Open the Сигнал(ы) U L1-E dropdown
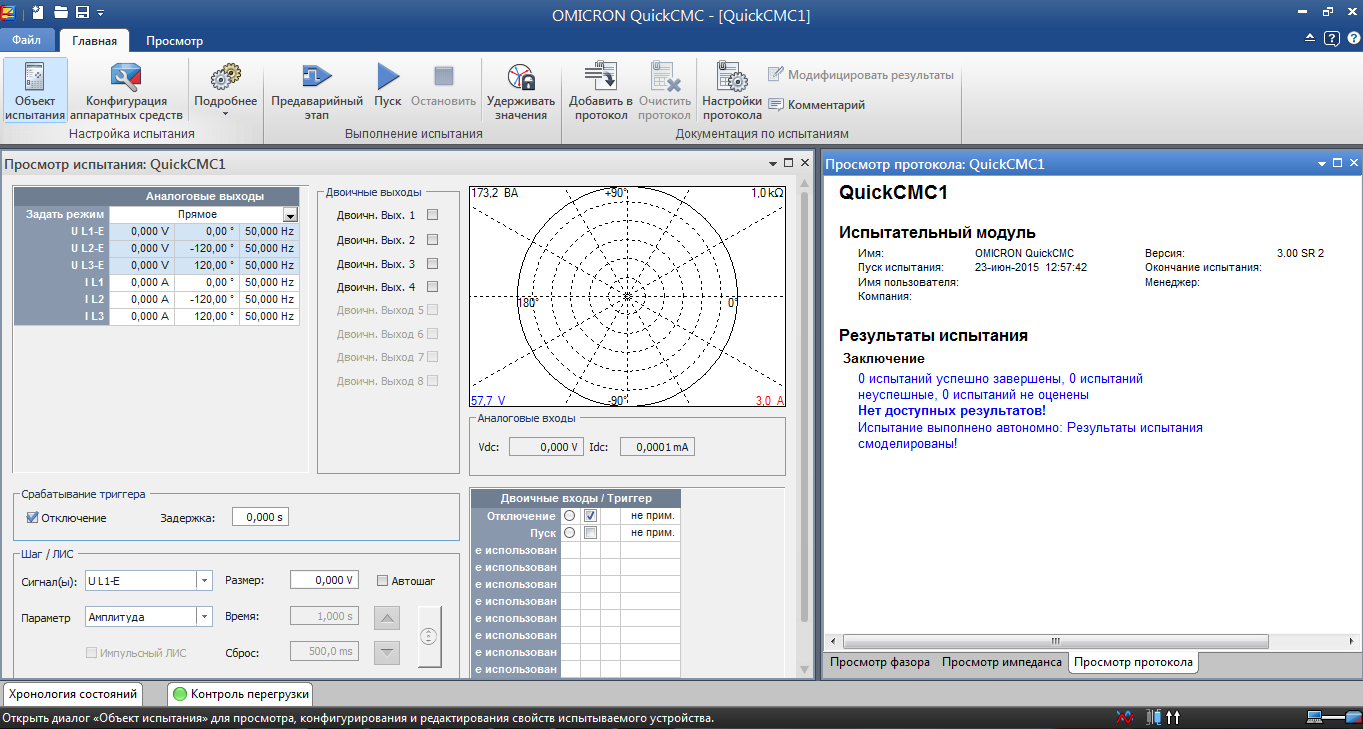 coord(204,581)
